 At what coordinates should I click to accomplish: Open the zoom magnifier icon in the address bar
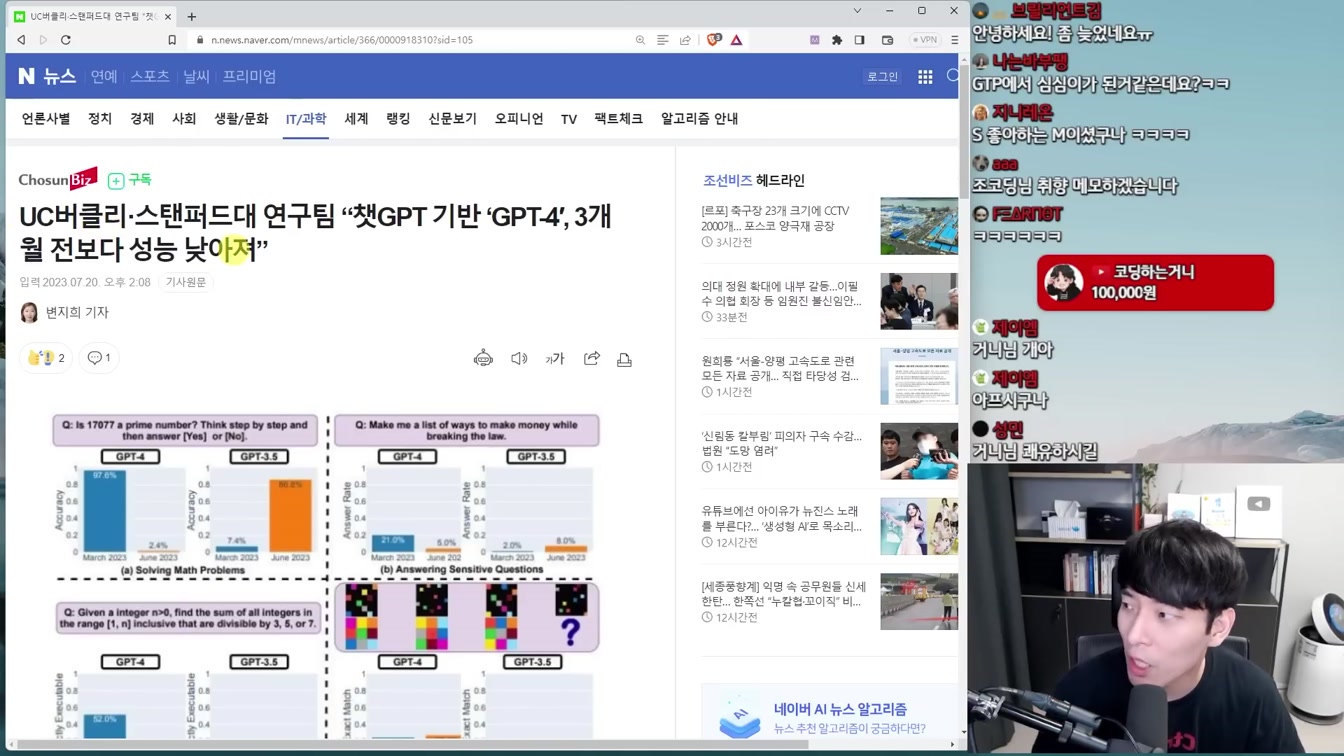click(x=640, y=40)
